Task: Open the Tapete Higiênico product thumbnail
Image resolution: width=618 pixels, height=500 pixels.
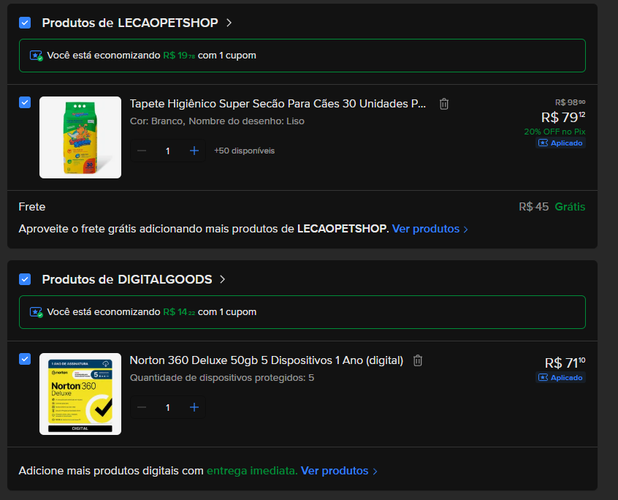Action: [x=80, y=138]
